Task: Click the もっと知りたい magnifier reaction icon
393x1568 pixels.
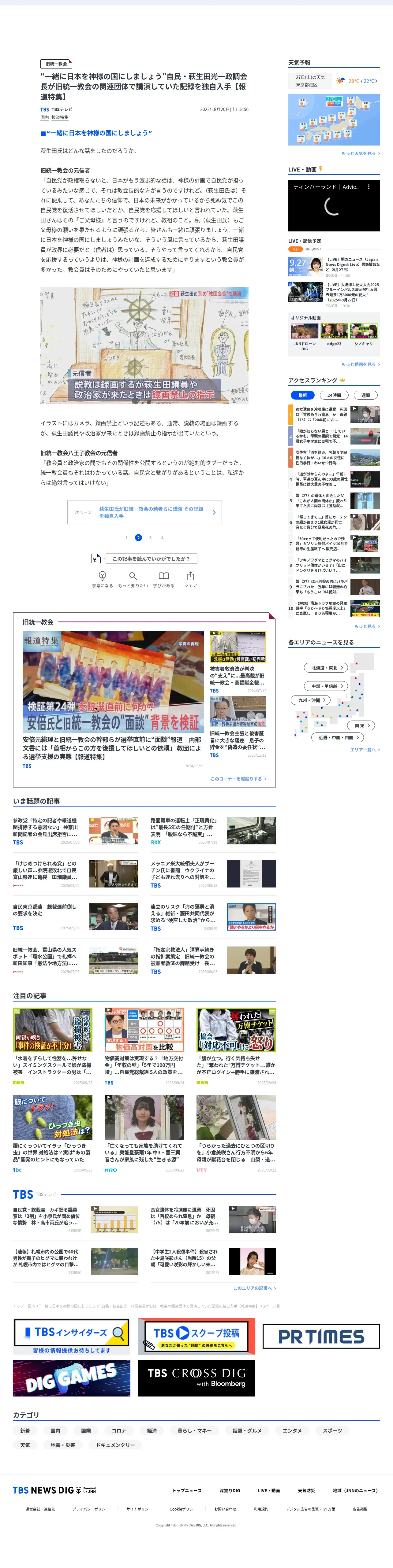Action: coord(133,575)
